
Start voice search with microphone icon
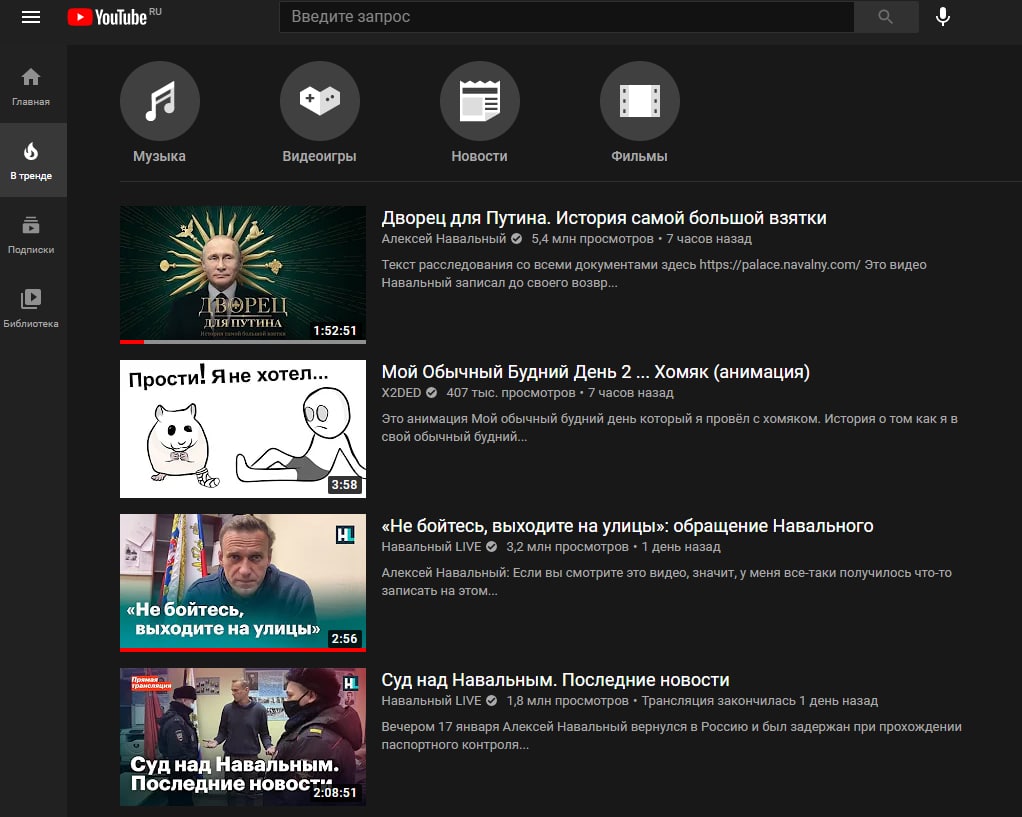coord(942,17)
